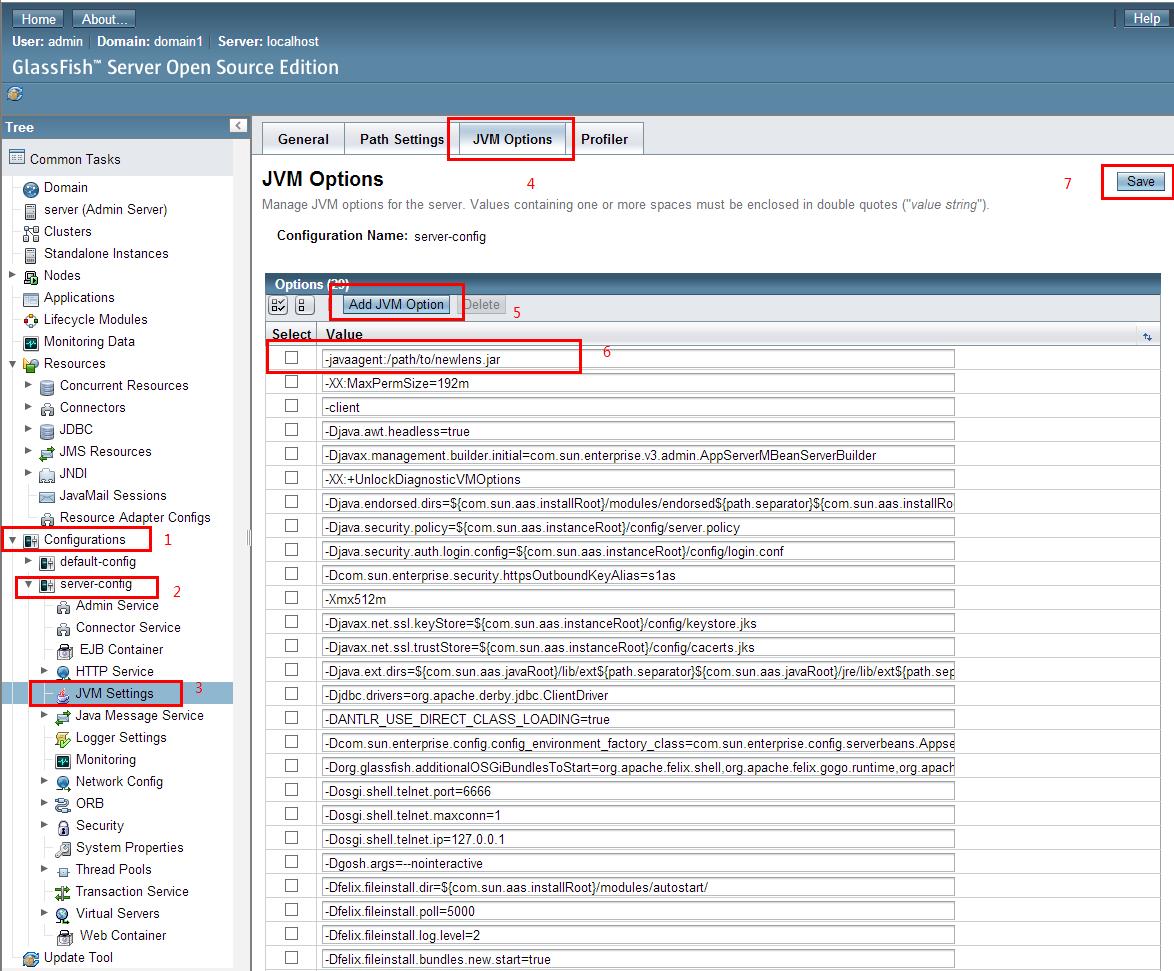This screenshot has width=1174, height=971.
Task: Open EJB Container in the tree
Action: (121, 649)
